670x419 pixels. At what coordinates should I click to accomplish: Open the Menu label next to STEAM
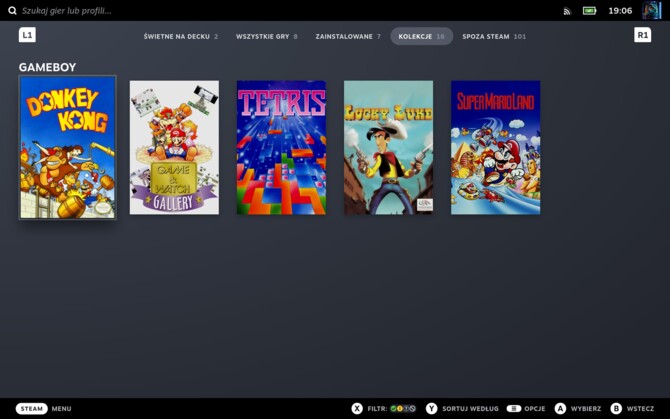tap(62, 409)
